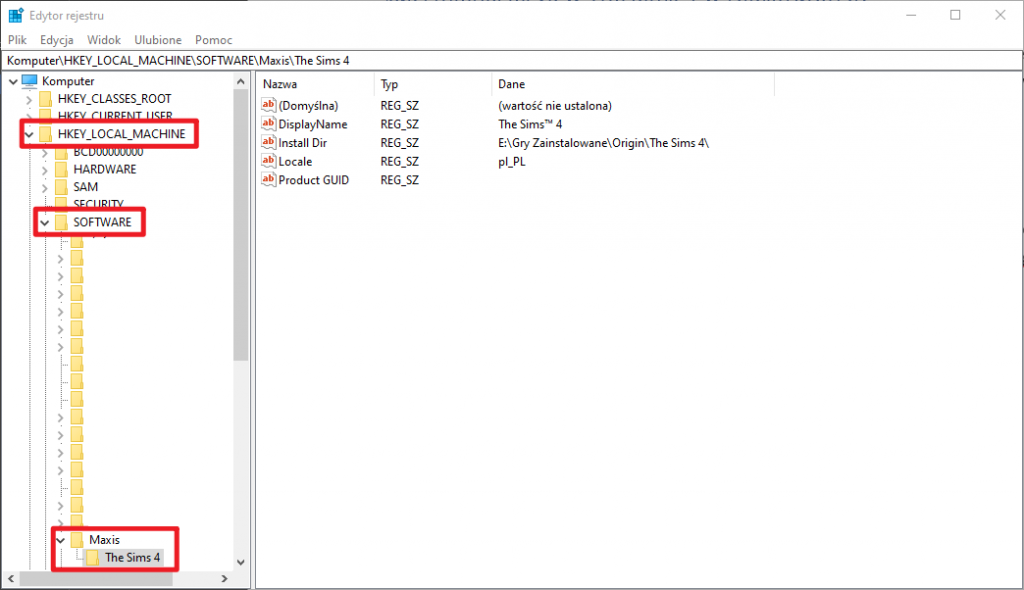Click the HKEY_CLASSES_ROOT folder icon

tap(46, 99)
